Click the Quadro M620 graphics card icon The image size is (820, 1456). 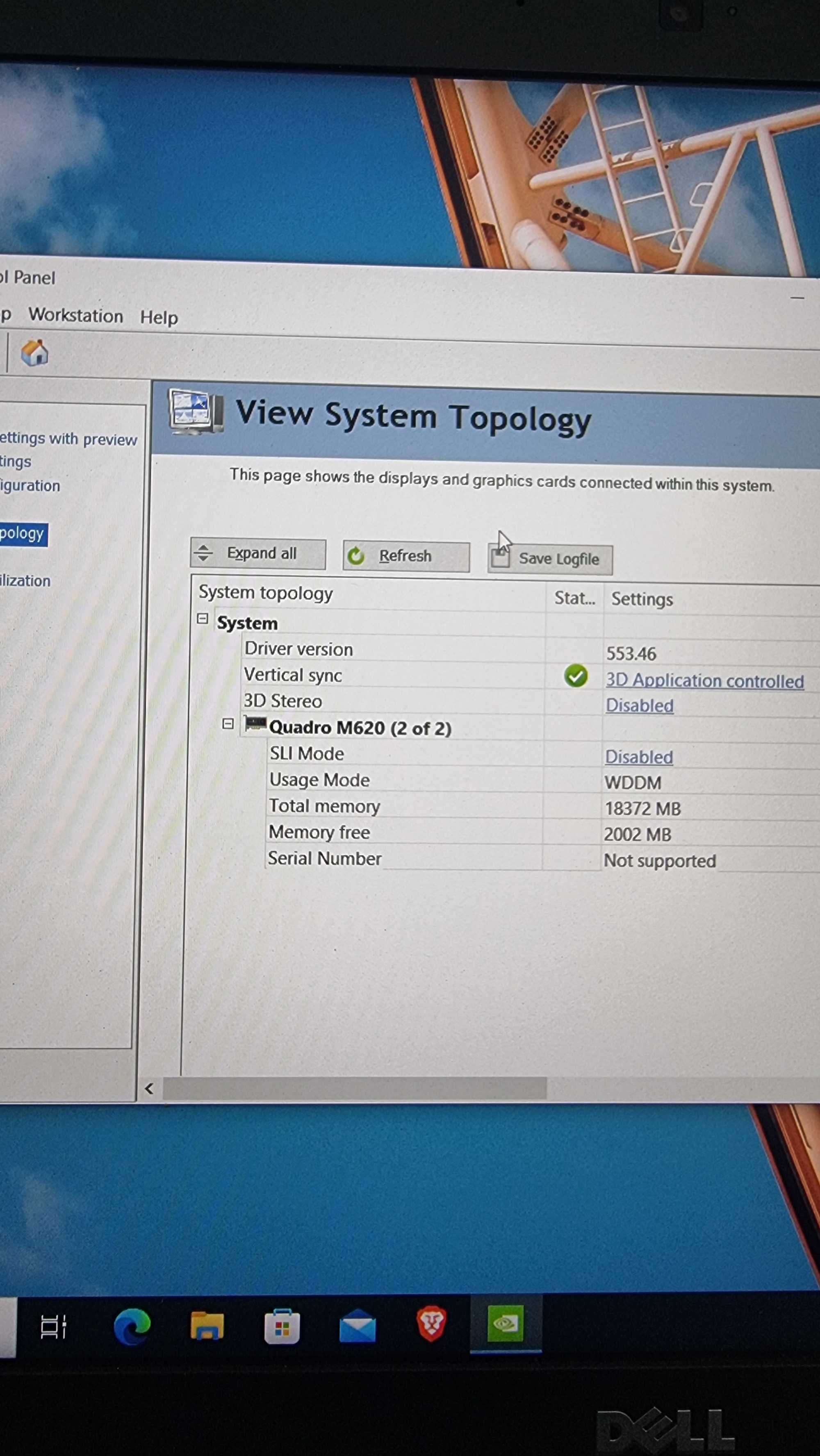[255, 723]
